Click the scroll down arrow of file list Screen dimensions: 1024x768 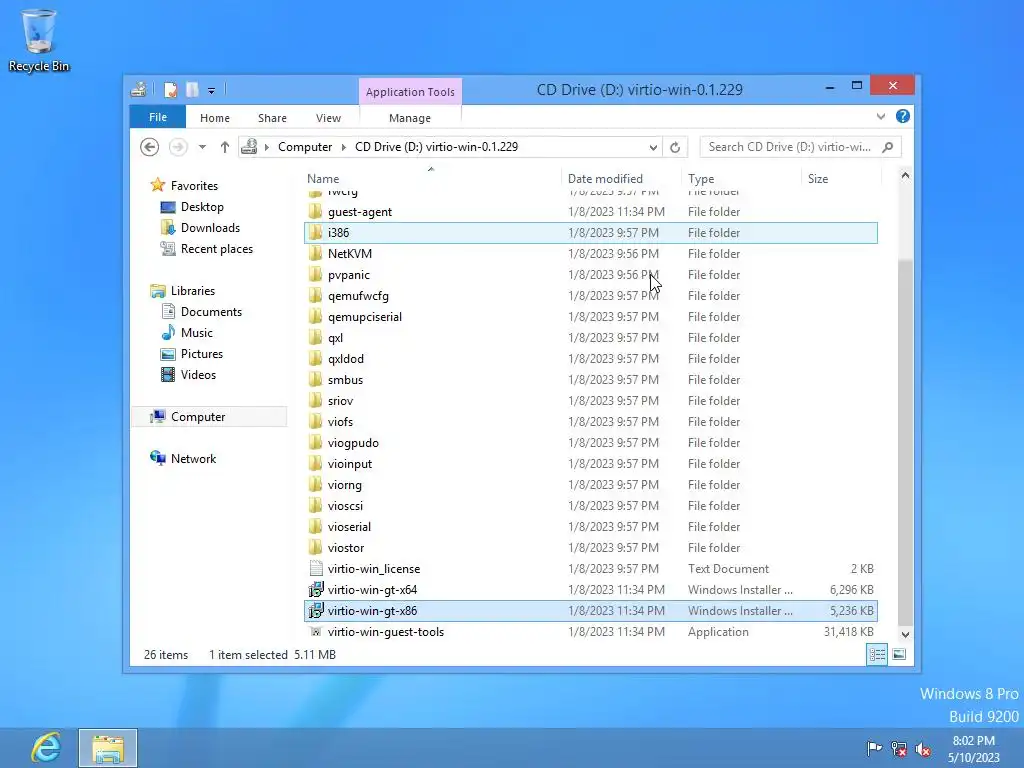[905, 635]
